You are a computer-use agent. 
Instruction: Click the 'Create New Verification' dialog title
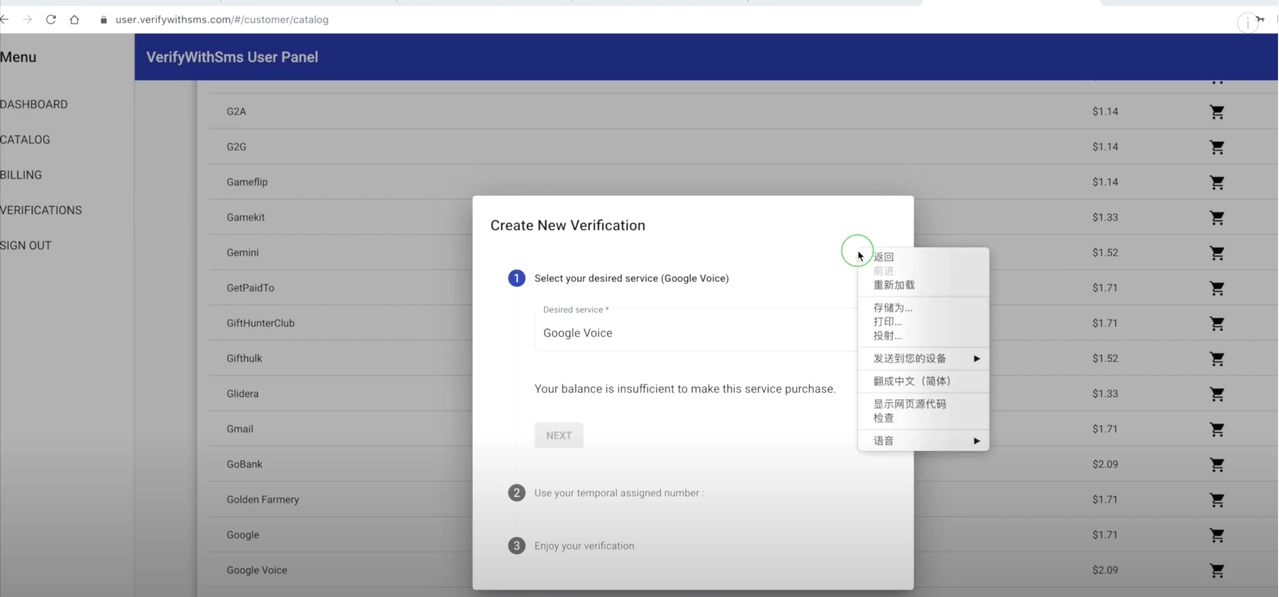coord(568,225)
